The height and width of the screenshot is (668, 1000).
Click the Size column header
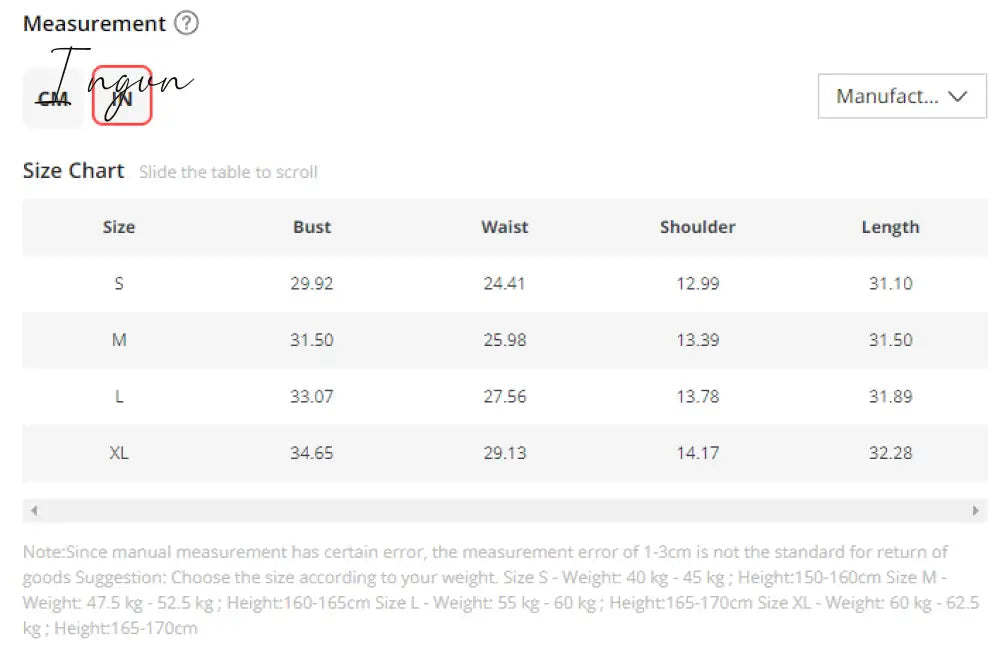119,227
